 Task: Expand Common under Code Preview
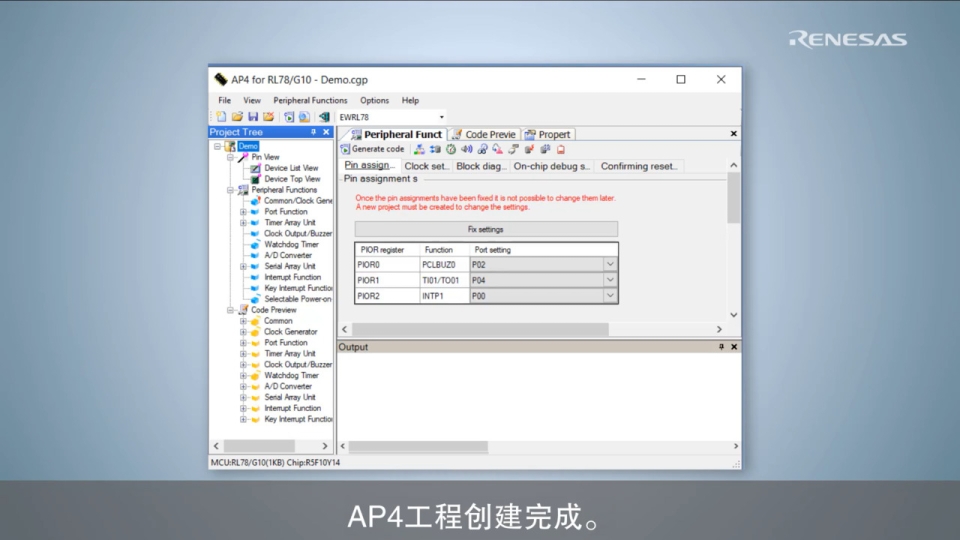243,321
